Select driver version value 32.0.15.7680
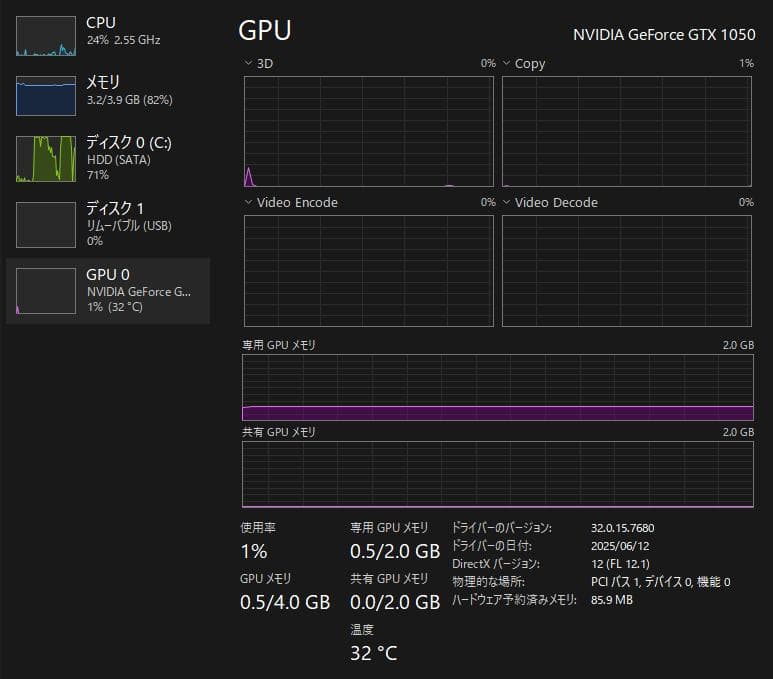Viewport: 773px width, 679px height. click(623, 528)
